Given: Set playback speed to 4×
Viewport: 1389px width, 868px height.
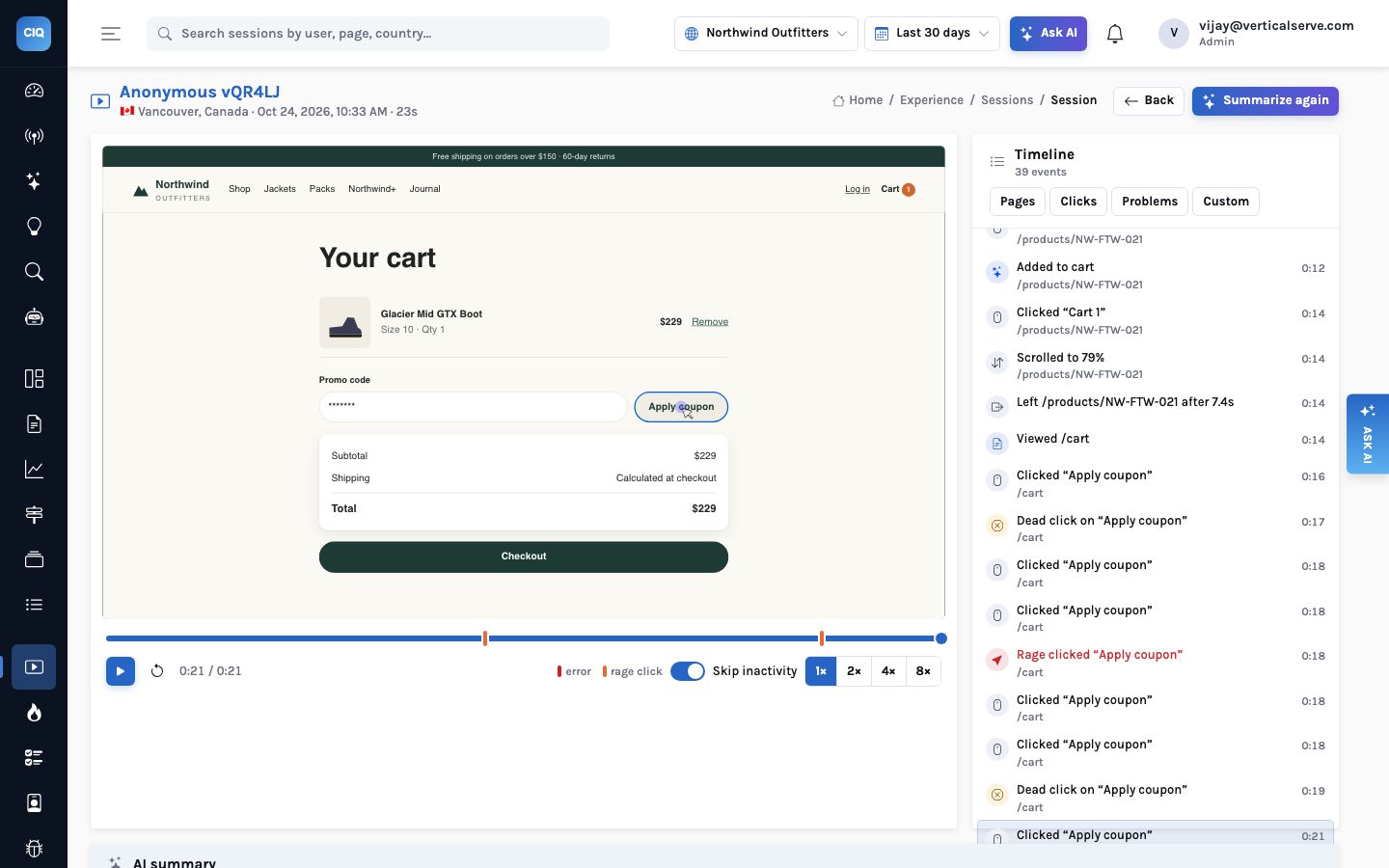Looking at the screenshot, I should point(888,671).
